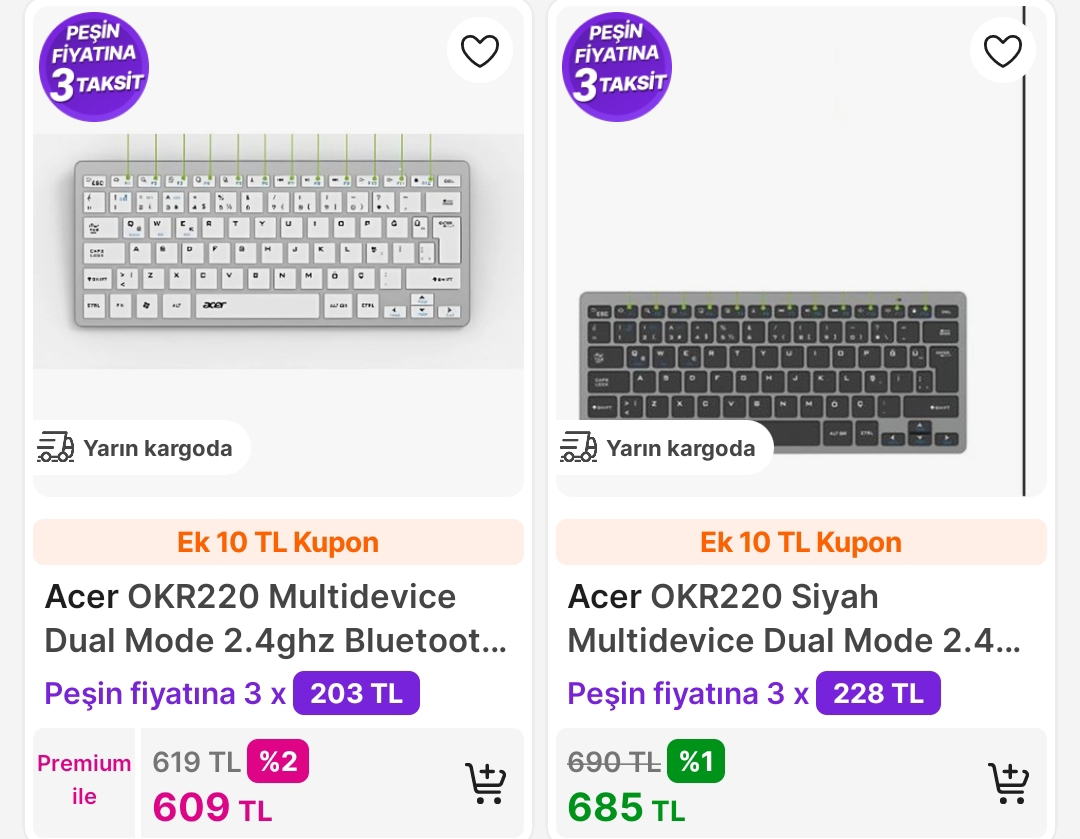The width and height of the screenshot is (1080, 839).
Task: Tap the truck icon on the left product
Action: (56, 447)
